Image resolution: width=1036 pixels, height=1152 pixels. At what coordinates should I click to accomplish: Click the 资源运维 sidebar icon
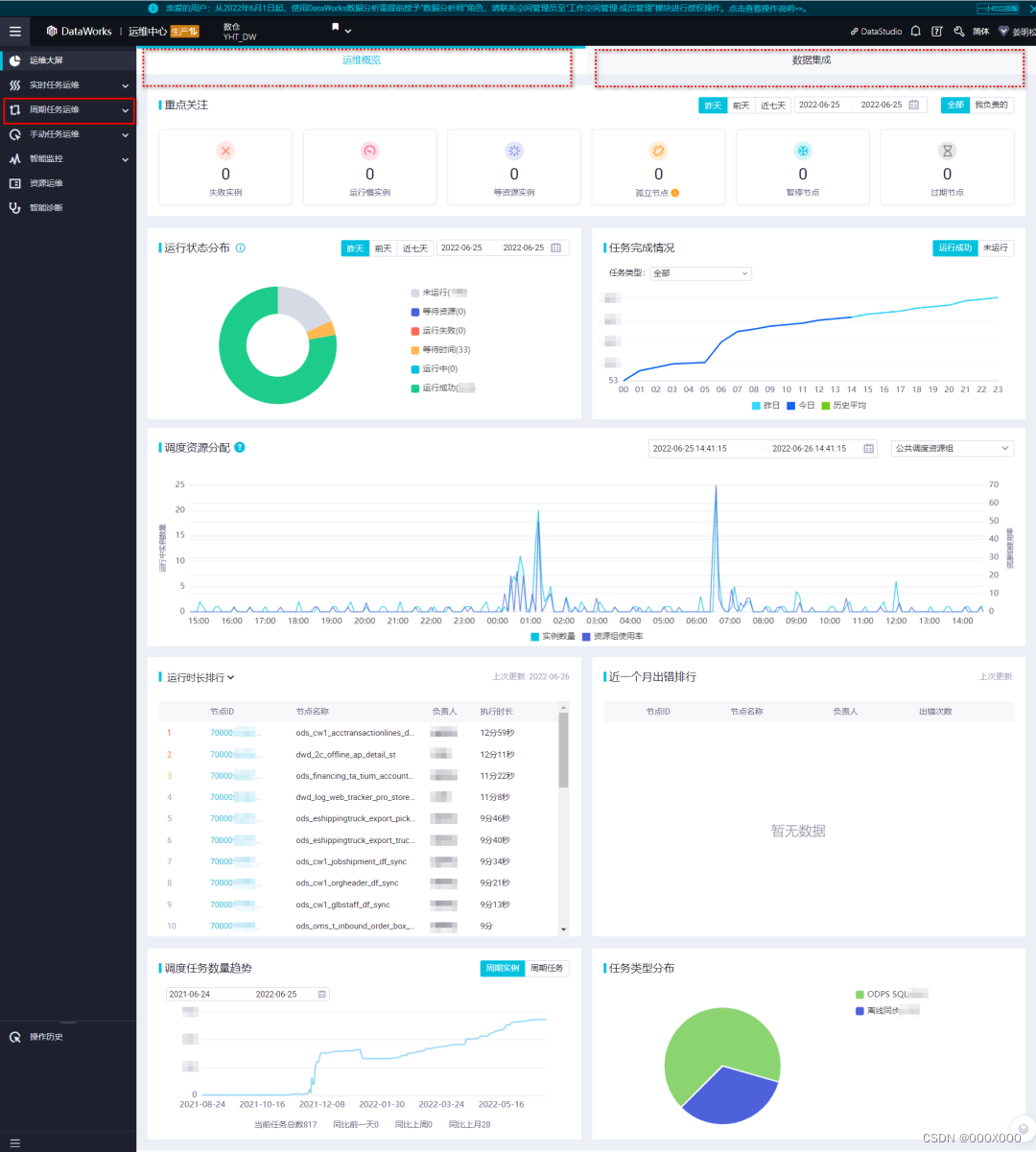coord(14,183)
